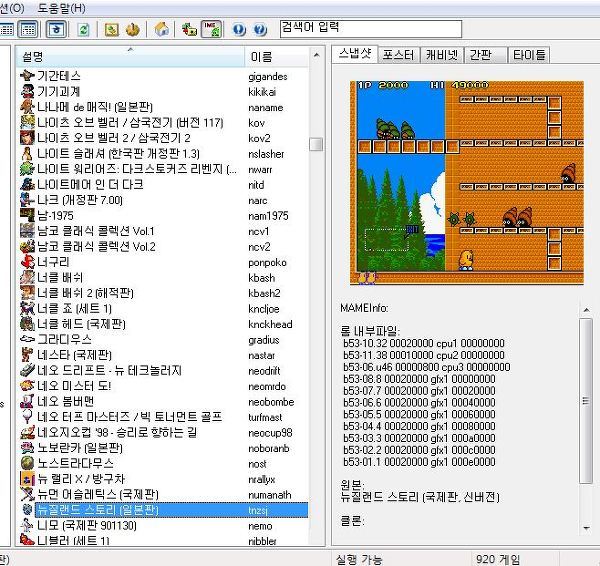This screenshot has height=566, width=600.
Task: Click the 그라디우스 spaceship icon
Action: coord(27,339)
